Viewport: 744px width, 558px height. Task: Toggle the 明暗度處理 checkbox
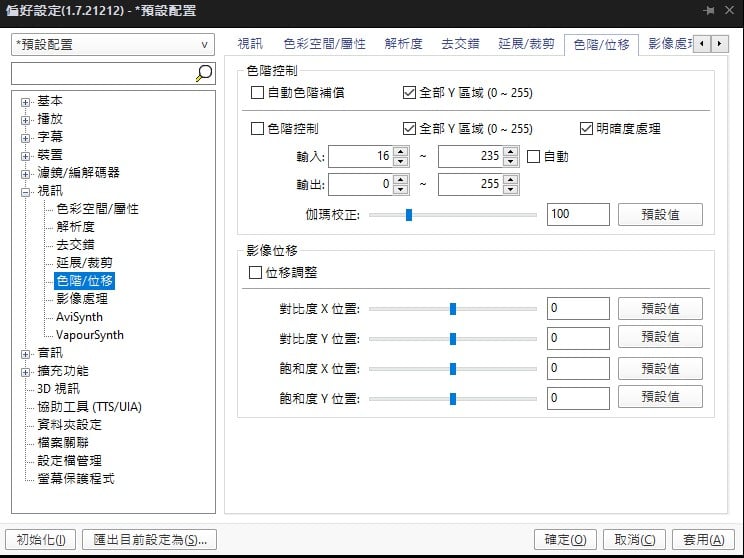tap(587, 129)
